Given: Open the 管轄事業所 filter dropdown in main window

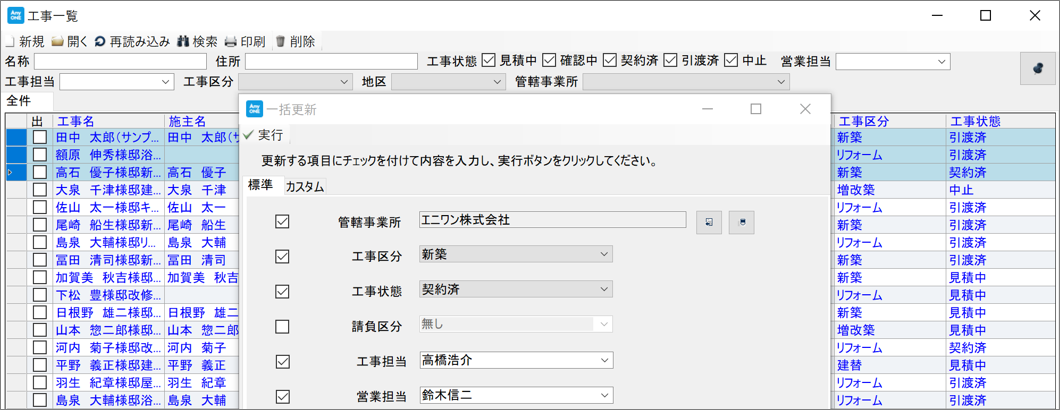Looking at the screenshot, I should coord(782,82).
